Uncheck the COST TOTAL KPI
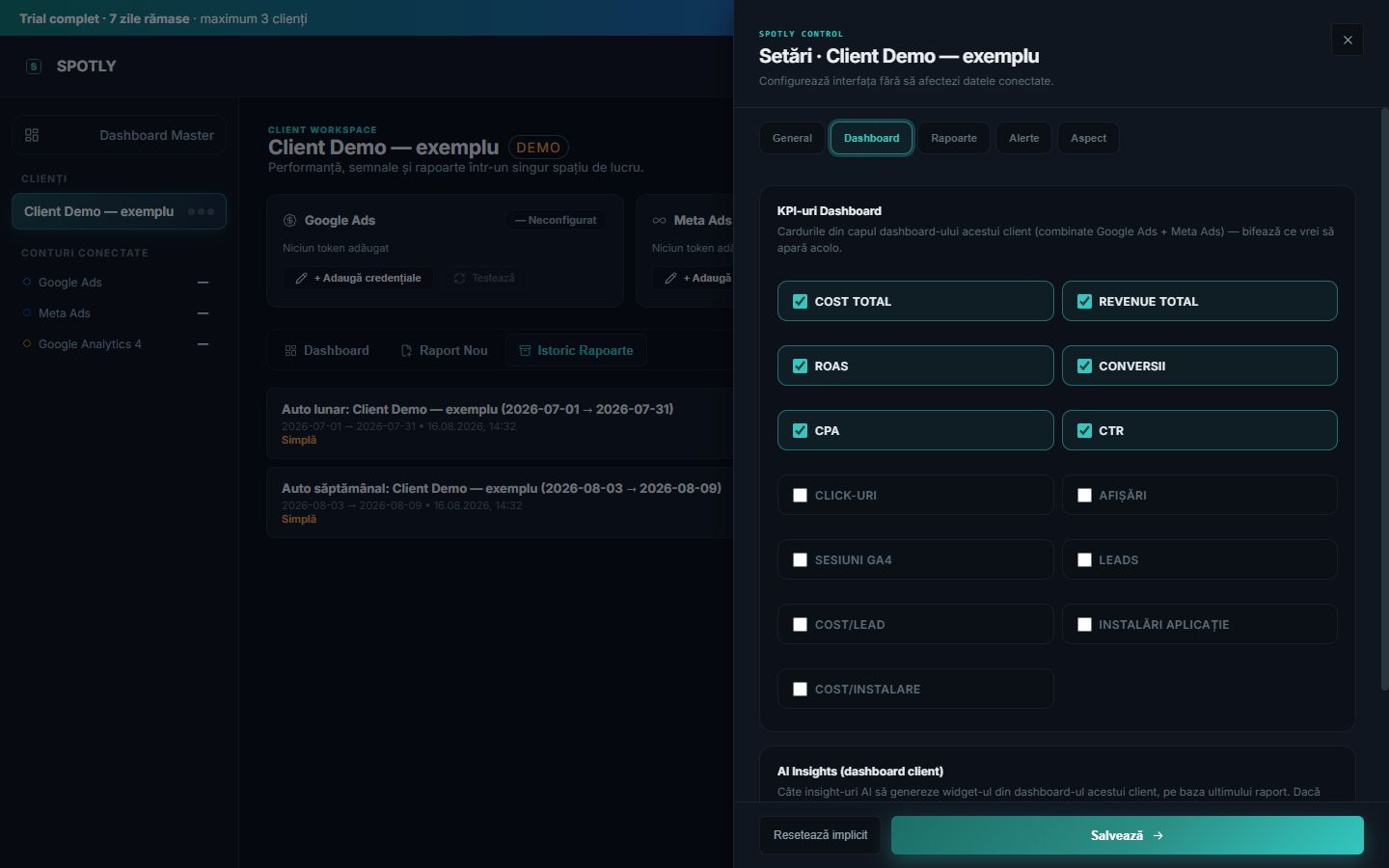Screen dimensions: 1389x868 click(800, 301)
